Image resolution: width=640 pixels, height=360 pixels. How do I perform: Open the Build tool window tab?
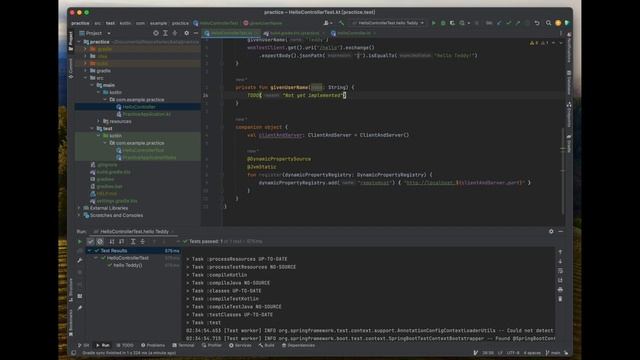point(267,345)
